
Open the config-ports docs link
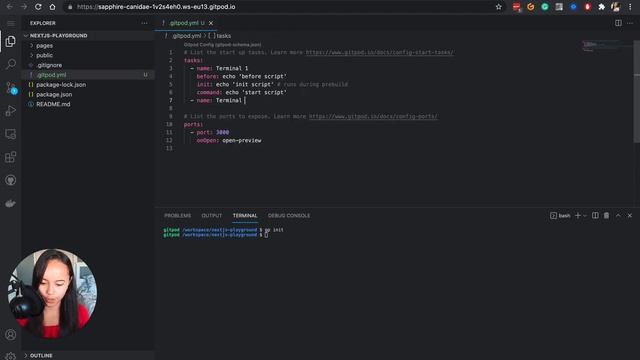(373, 116)
